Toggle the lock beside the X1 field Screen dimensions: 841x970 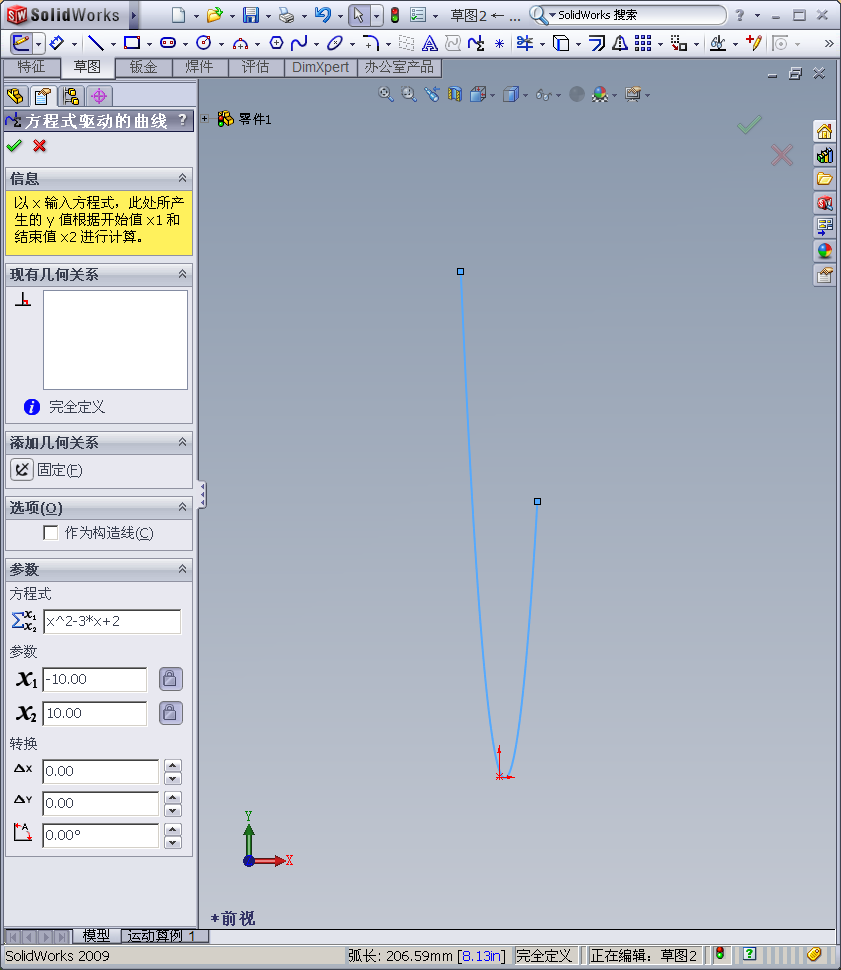tap(170, 679)
